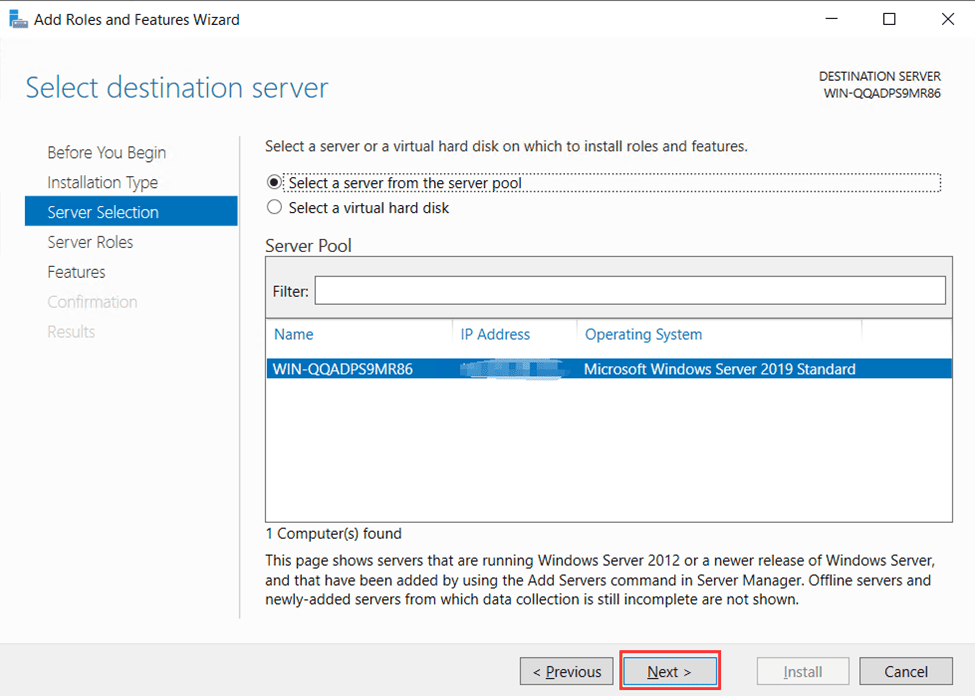Minimize the wizard window
This screenshot has height=696, width=975.
pyautogui.click(x=831, y=18)
